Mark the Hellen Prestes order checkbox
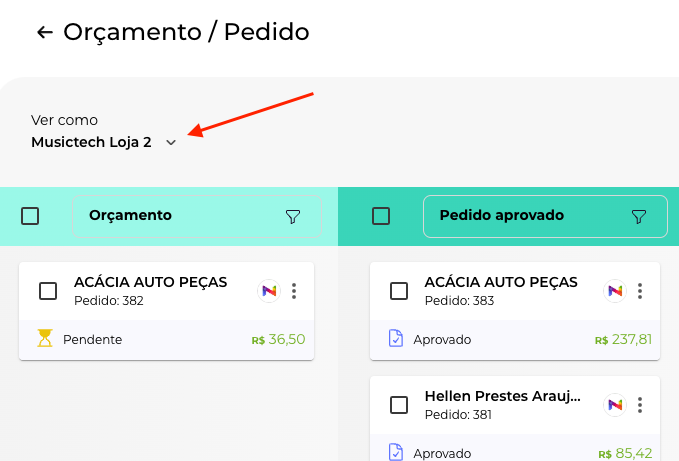679x461 pixels. tap(398, 405)
